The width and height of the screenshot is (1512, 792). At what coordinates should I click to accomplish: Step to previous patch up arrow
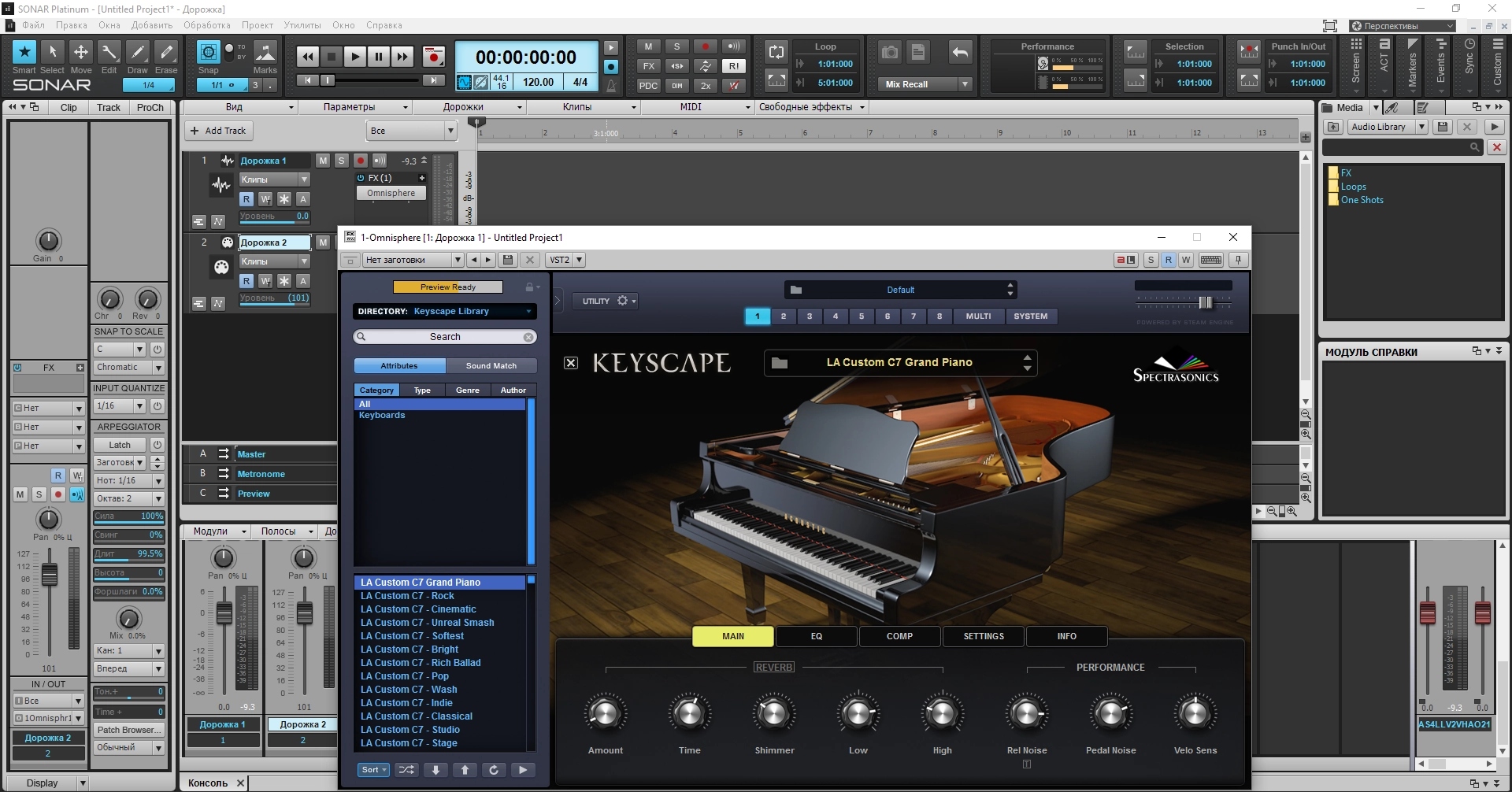click(x=465, y=770)
